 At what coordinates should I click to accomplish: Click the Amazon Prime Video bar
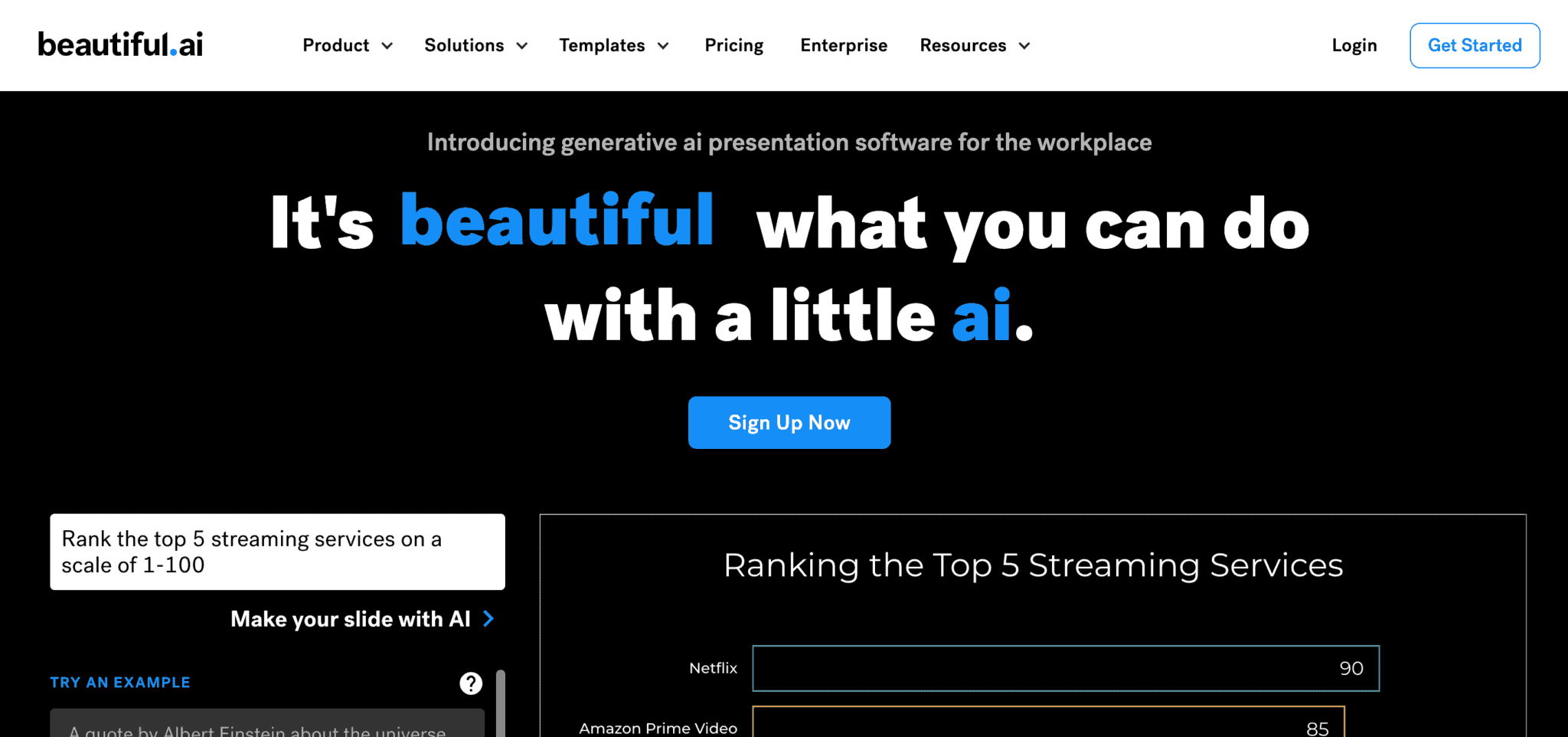click(1047, 723)
